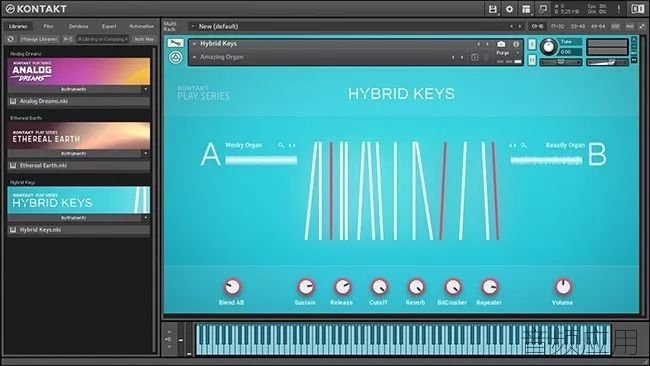
Task: Toggle AUX sends button in rack header
Action: pos(630,26)
